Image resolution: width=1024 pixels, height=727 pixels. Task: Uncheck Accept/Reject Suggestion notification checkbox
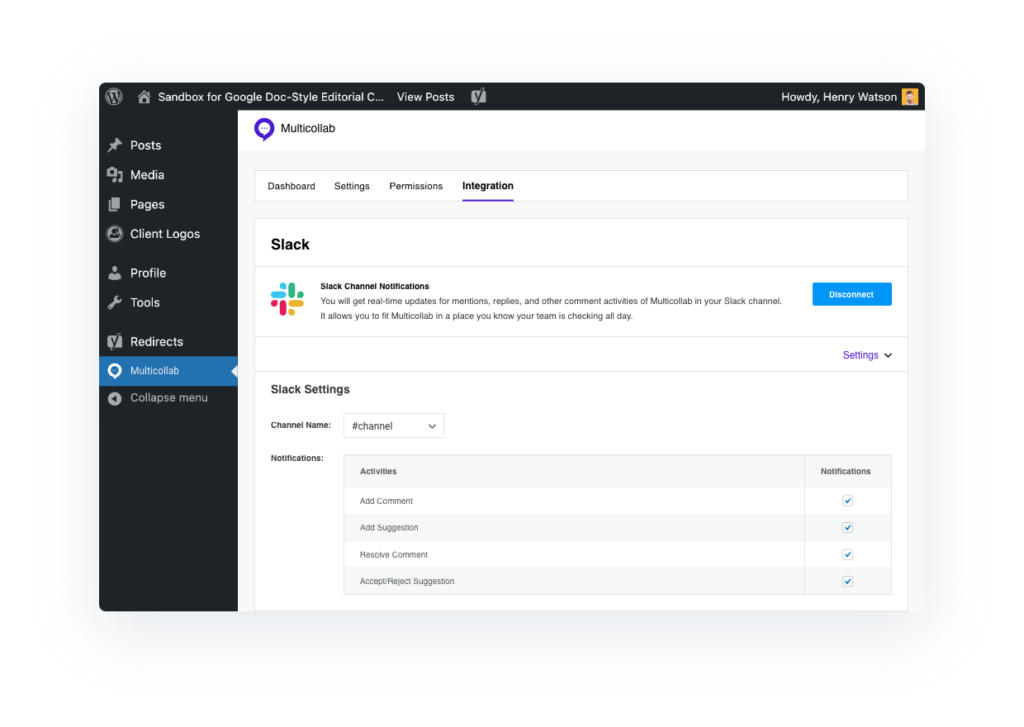point(848,581)
